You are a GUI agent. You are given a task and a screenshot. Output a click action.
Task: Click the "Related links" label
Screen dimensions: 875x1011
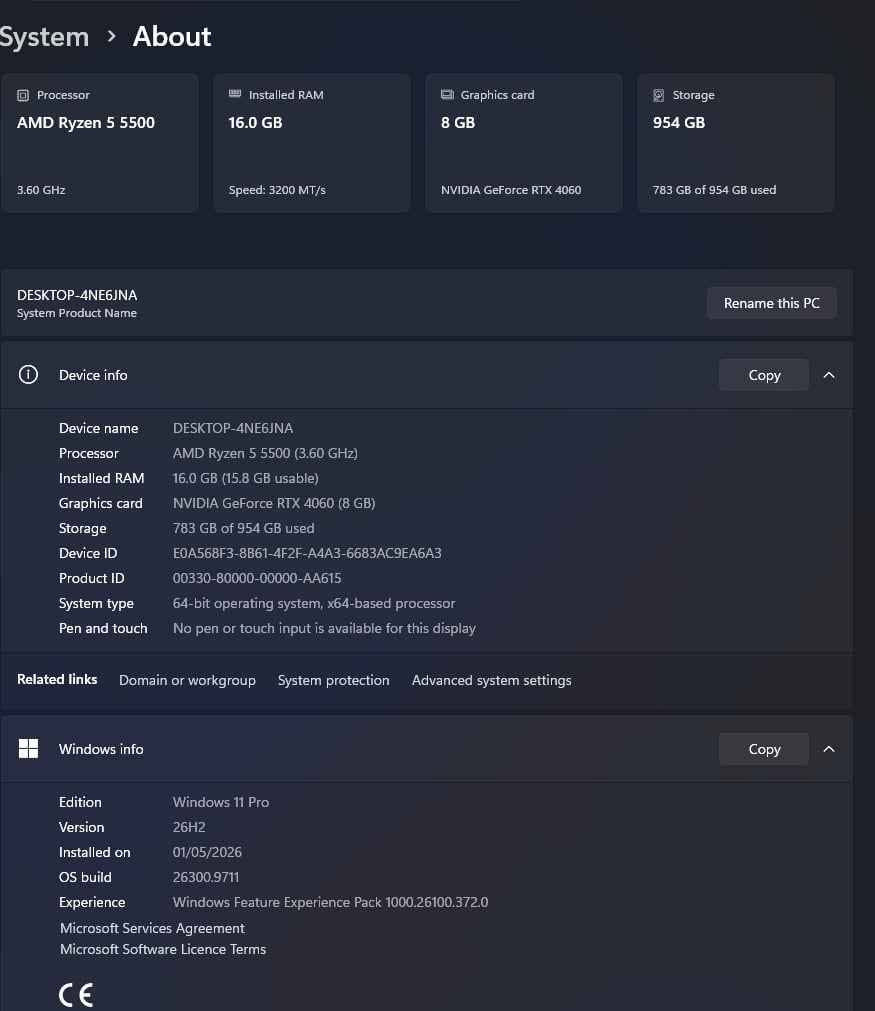[x=57, y=680]
